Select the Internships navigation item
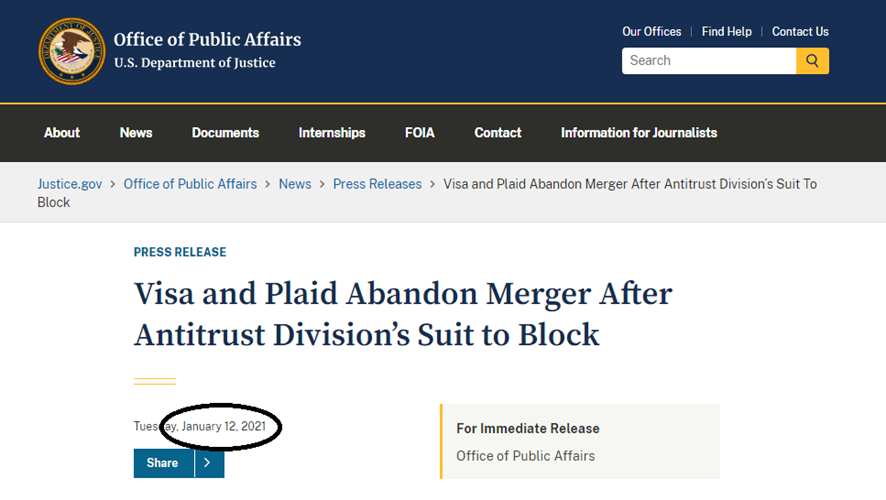886x500 pixels. pos(332,133)
